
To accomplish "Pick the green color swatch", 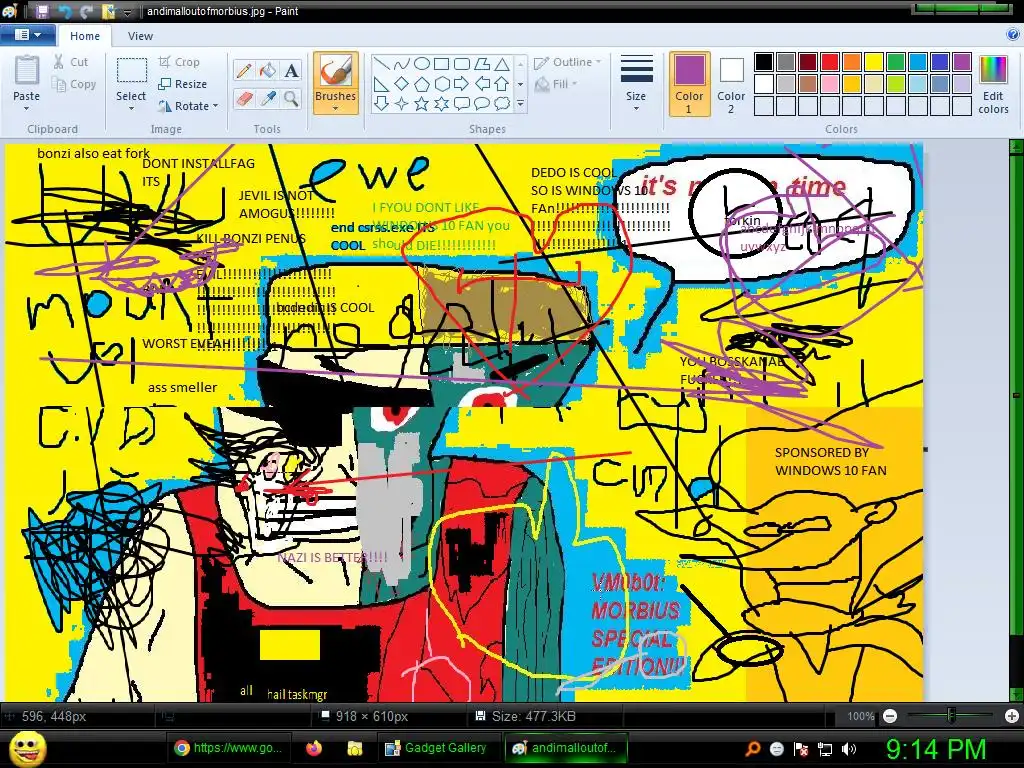I will click(896, 62).
